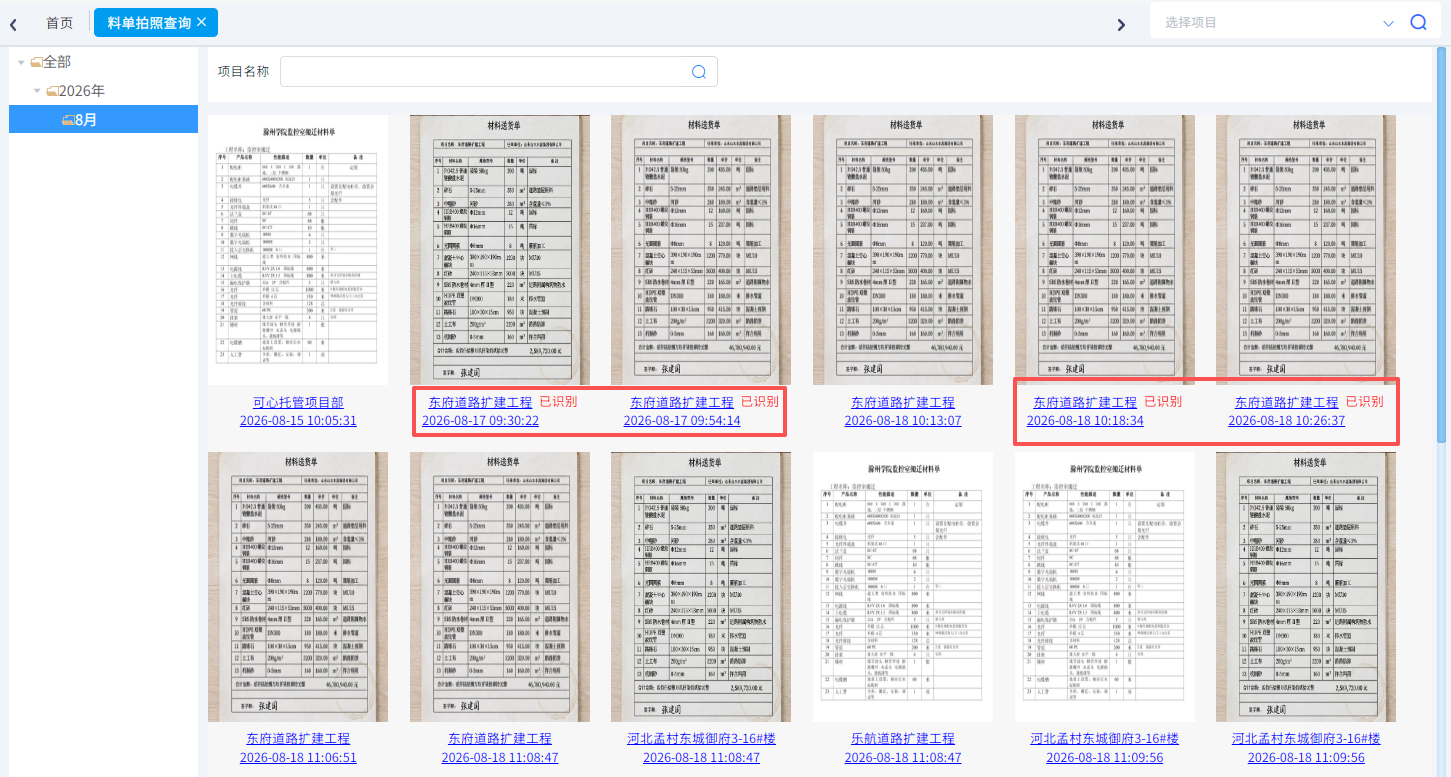
Task: Click the folder icon beside 8月
Action: pos(67,119)
